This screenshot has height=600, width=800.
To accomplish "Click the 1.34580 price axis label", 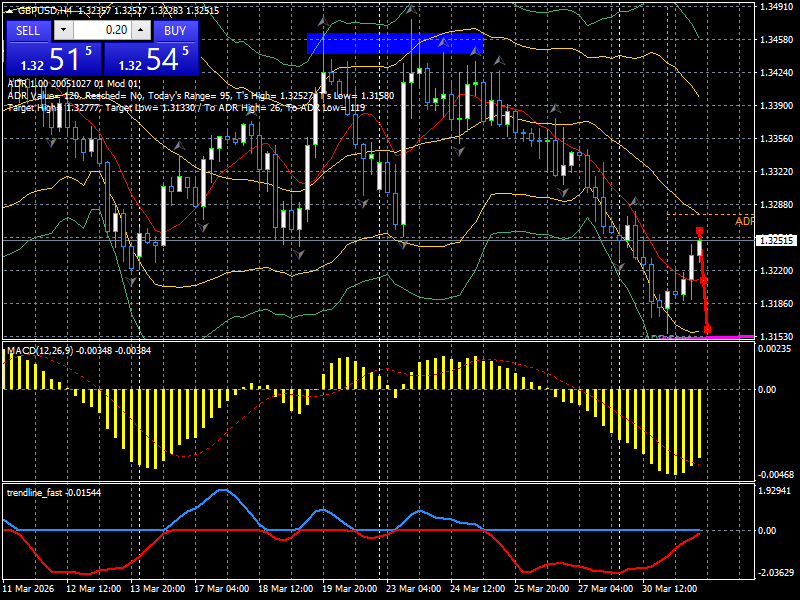I will tap(776, 40).
